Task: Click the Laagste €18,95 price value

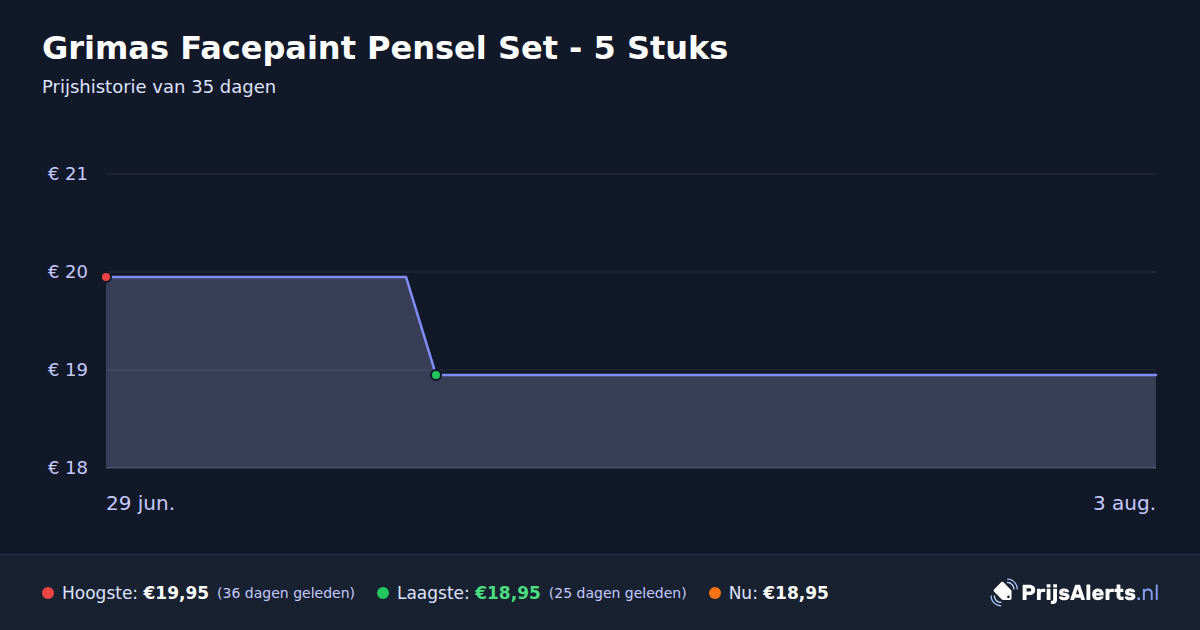Action: click(508, 593)
